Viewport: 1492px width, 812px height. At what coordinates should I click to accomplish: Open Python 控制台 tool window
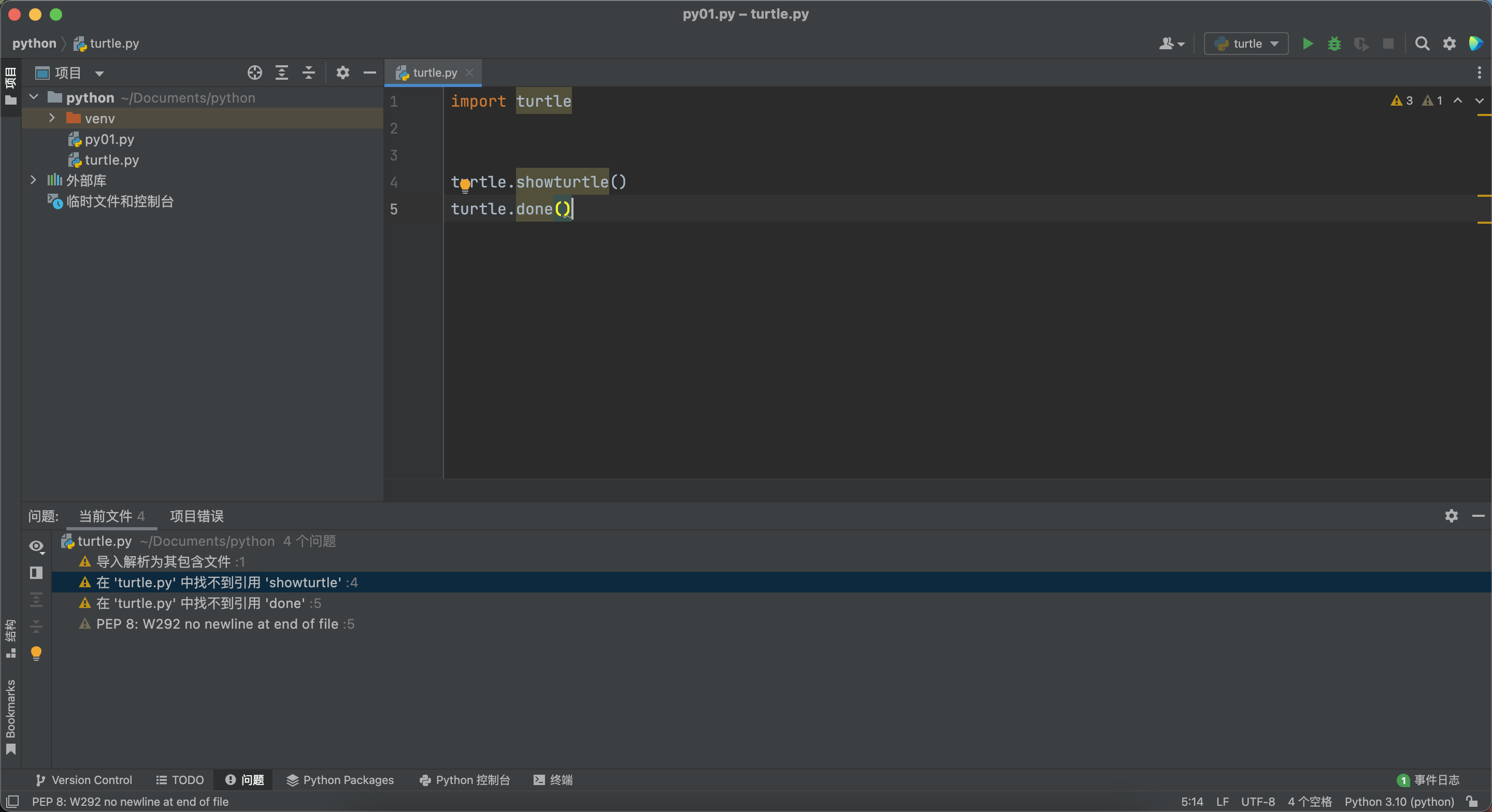pyautogui.click(x=465, y=779)
